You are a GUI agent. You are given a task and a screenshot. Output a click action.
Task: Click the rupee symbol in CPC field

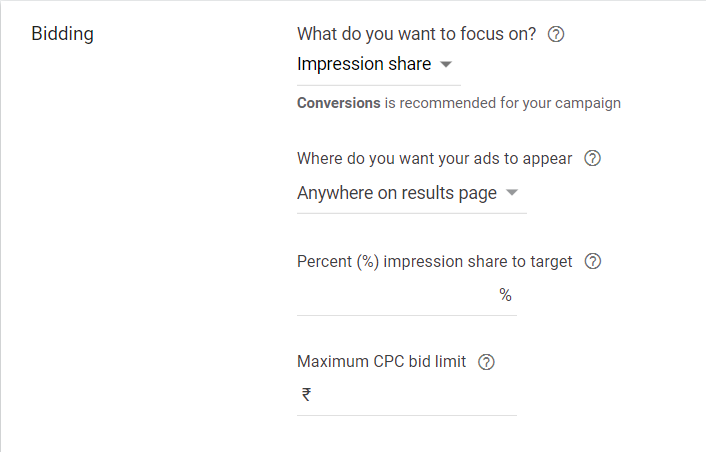[306, 395]
